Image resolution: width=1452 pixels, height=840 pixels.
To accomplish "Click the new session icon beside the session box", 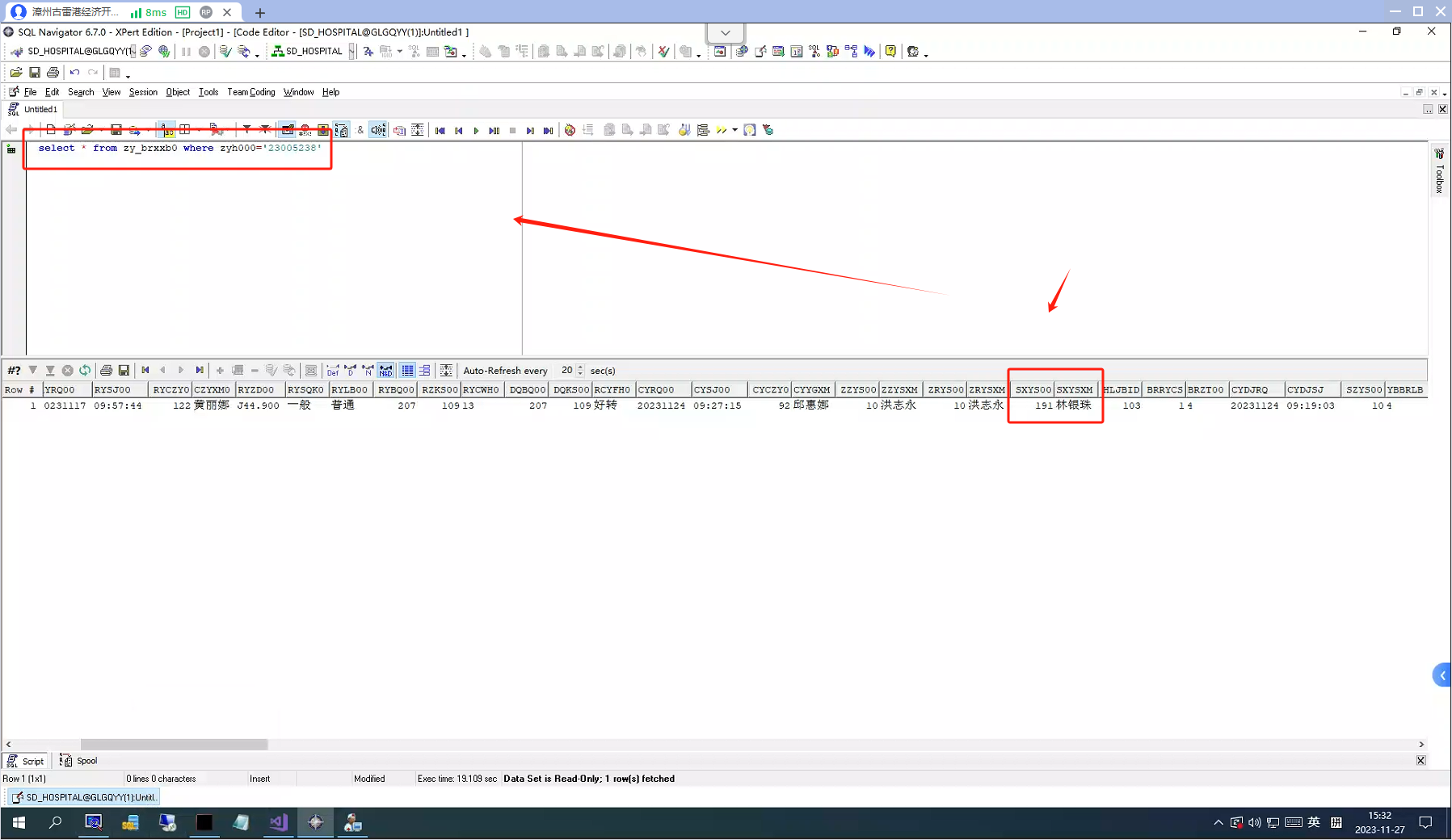I will [146, 52].
